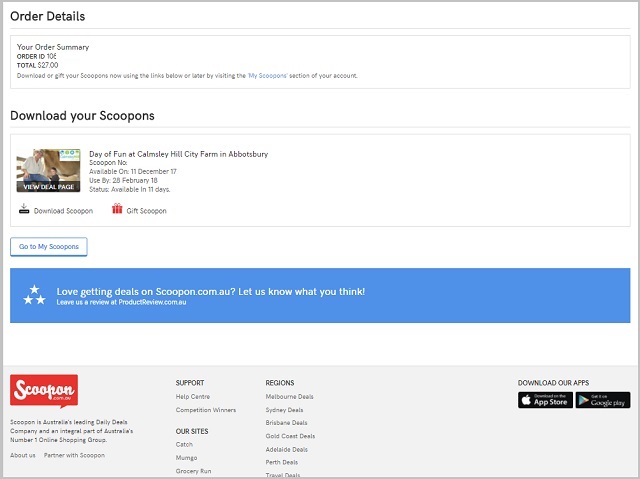Click the Download your Scoopons heading

pos(82,116)
